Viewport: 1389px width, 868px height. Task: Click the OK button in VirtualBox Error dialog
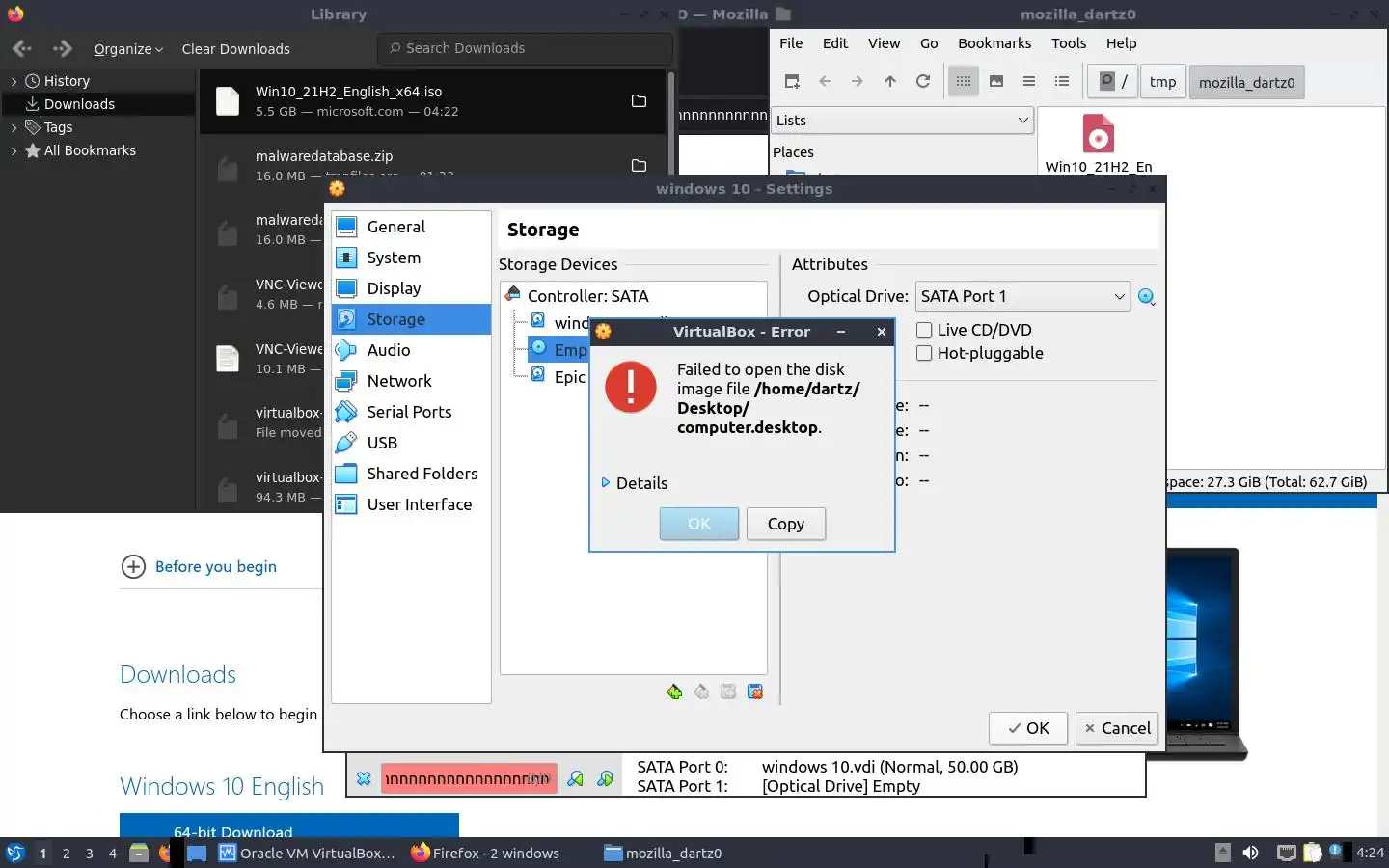tap(699, 524)
